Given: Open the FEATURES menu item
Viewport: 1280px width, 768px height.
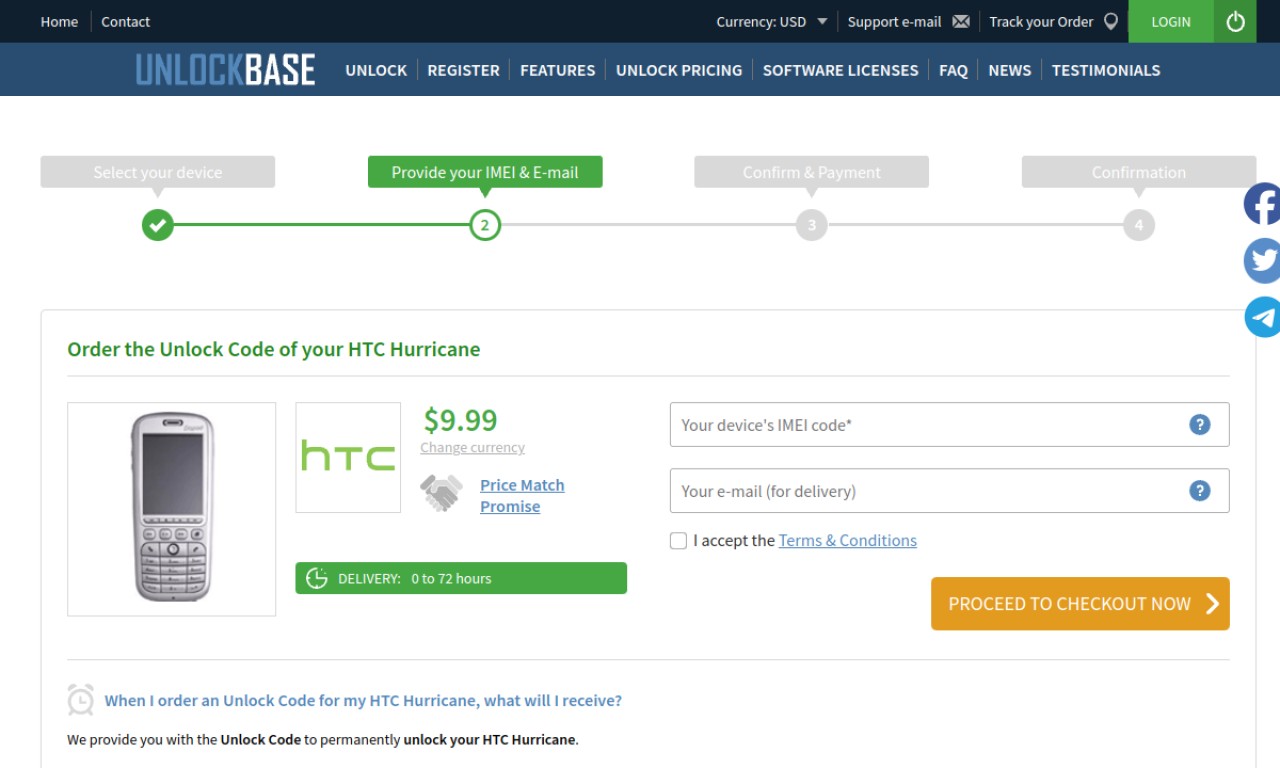Looking at the screenshot, I should click(x=557, y=70).
